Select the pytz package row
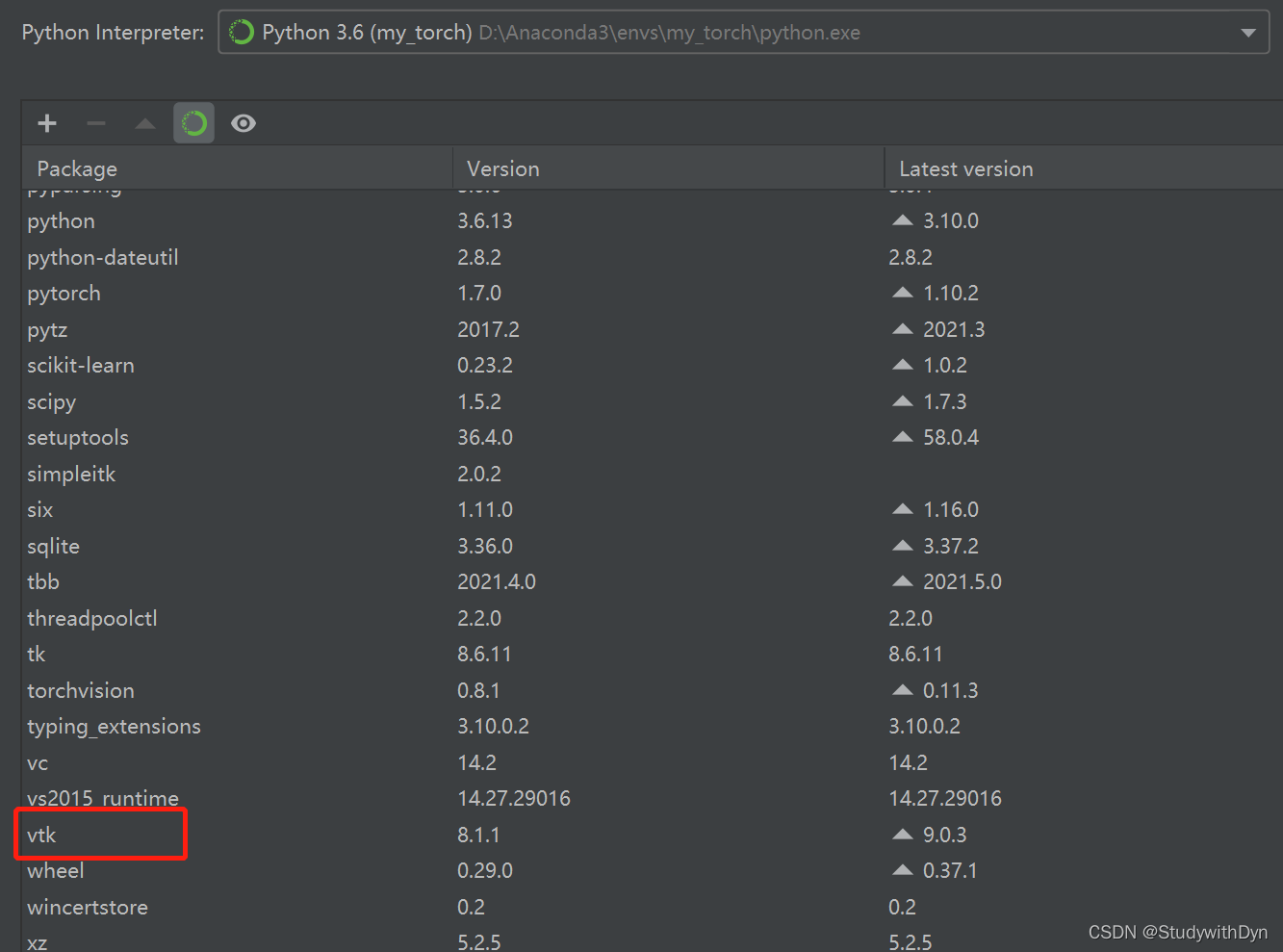 pos(653,329)
